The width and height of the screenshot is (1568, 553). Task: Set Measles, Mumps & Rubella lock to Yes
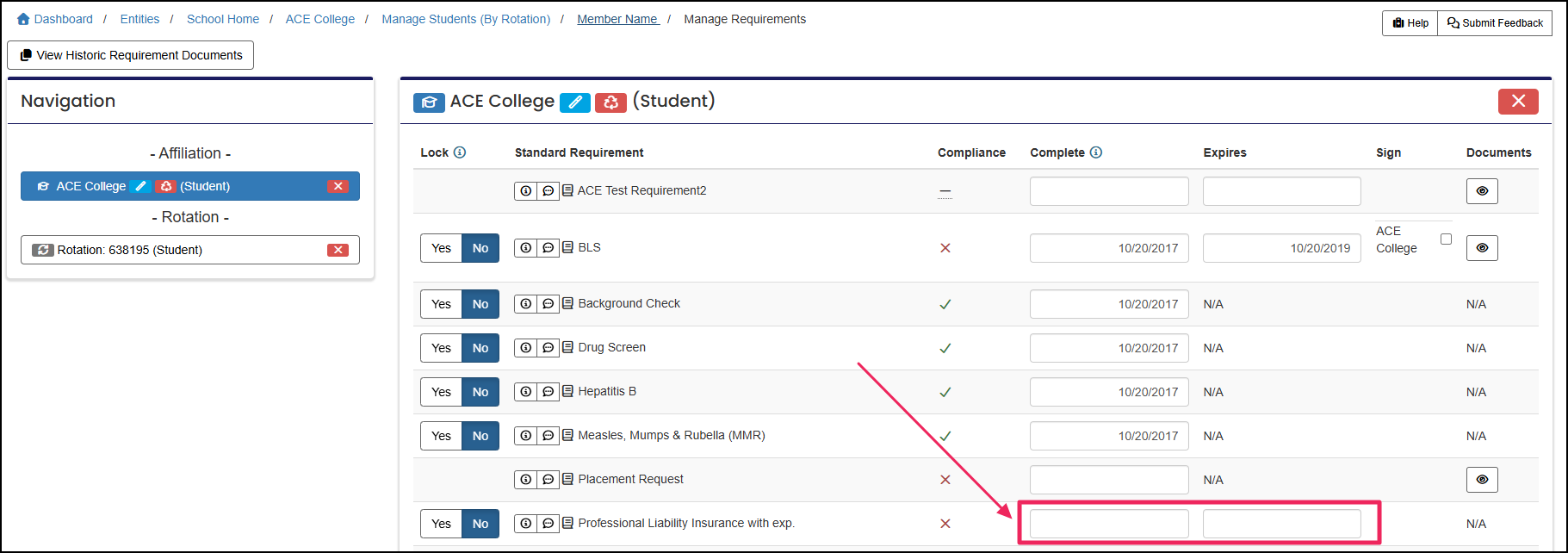pyautogui.click(x=441, y=436)
